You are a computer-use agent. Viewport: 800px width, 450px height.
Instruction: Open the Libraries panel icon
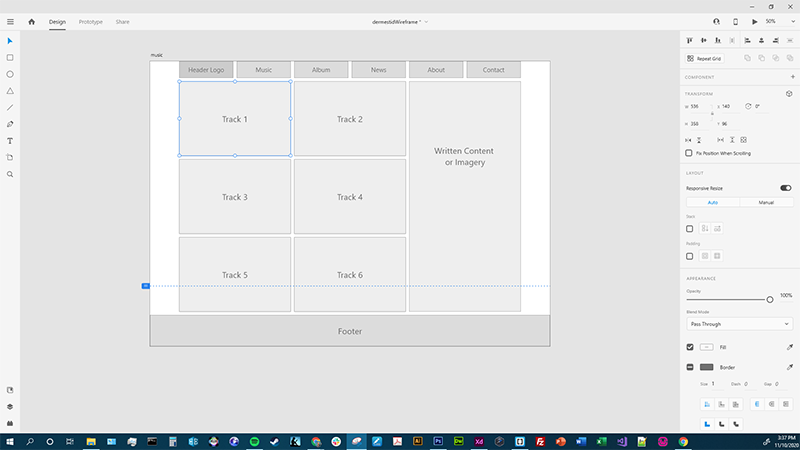[10, 390]
